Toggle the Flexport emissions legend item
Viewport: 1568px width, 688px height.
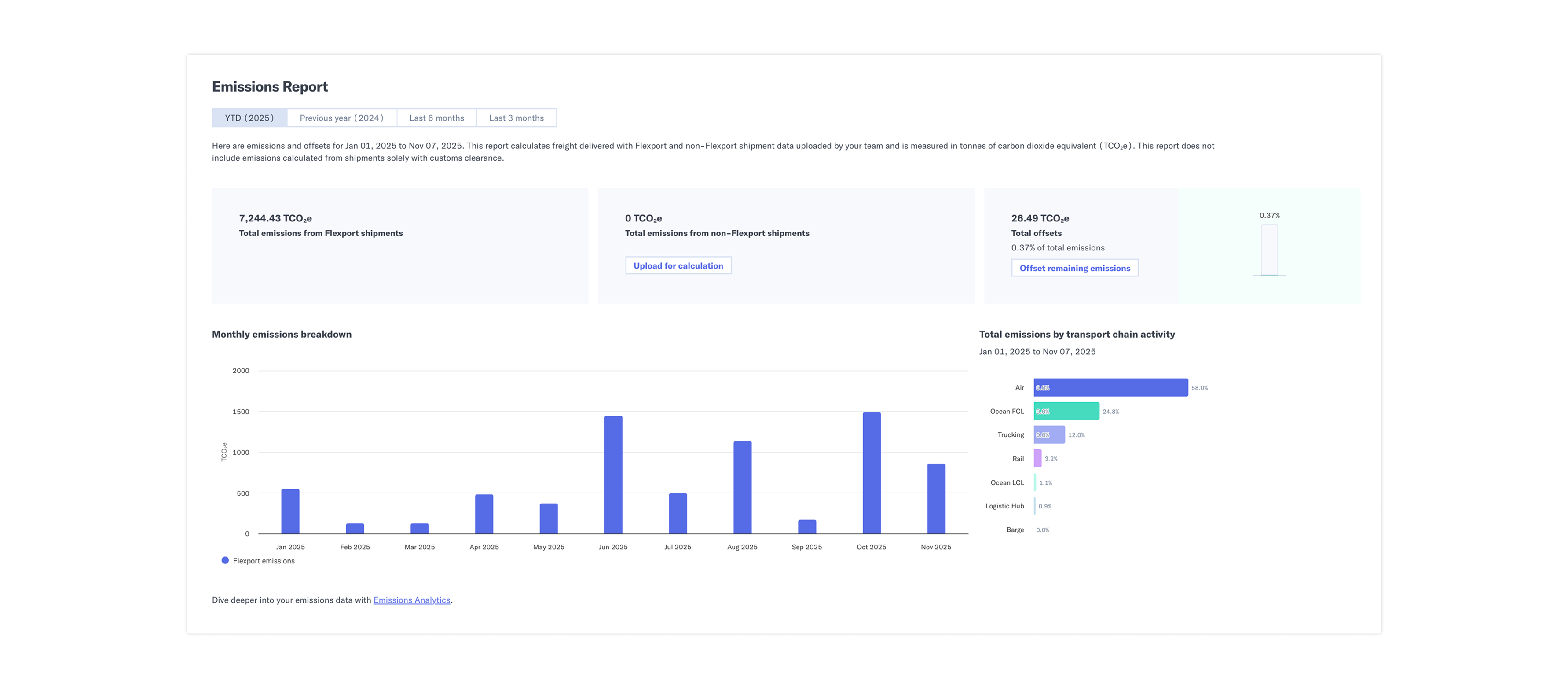[x=259, y=561]
